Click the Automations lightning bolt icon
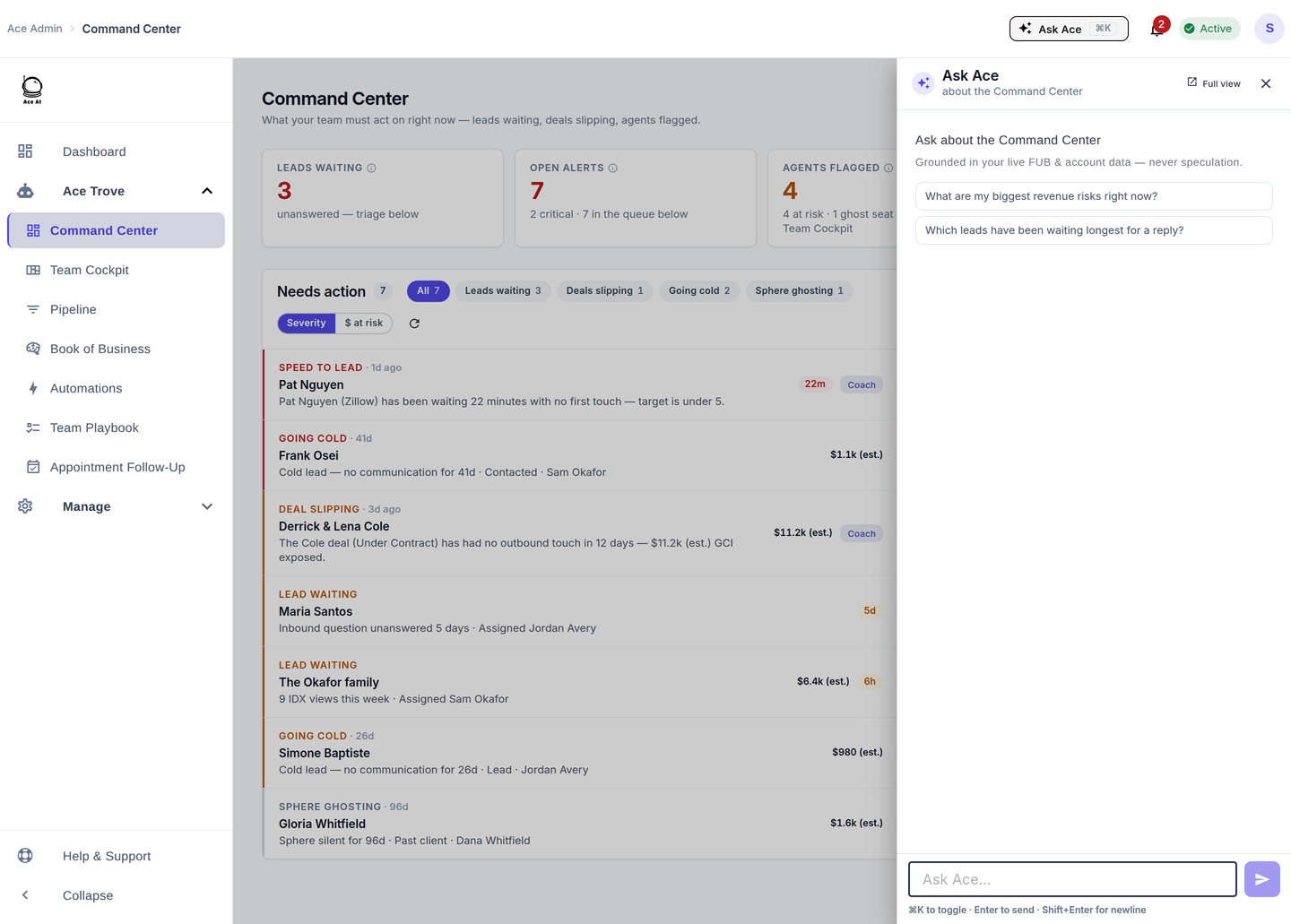 click(x=33, y=388)
